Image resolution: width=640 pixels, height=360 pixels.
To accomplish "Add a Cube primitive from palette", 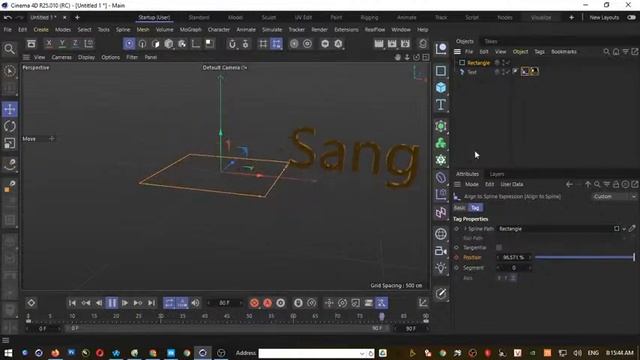I will [x=441, y=87].
